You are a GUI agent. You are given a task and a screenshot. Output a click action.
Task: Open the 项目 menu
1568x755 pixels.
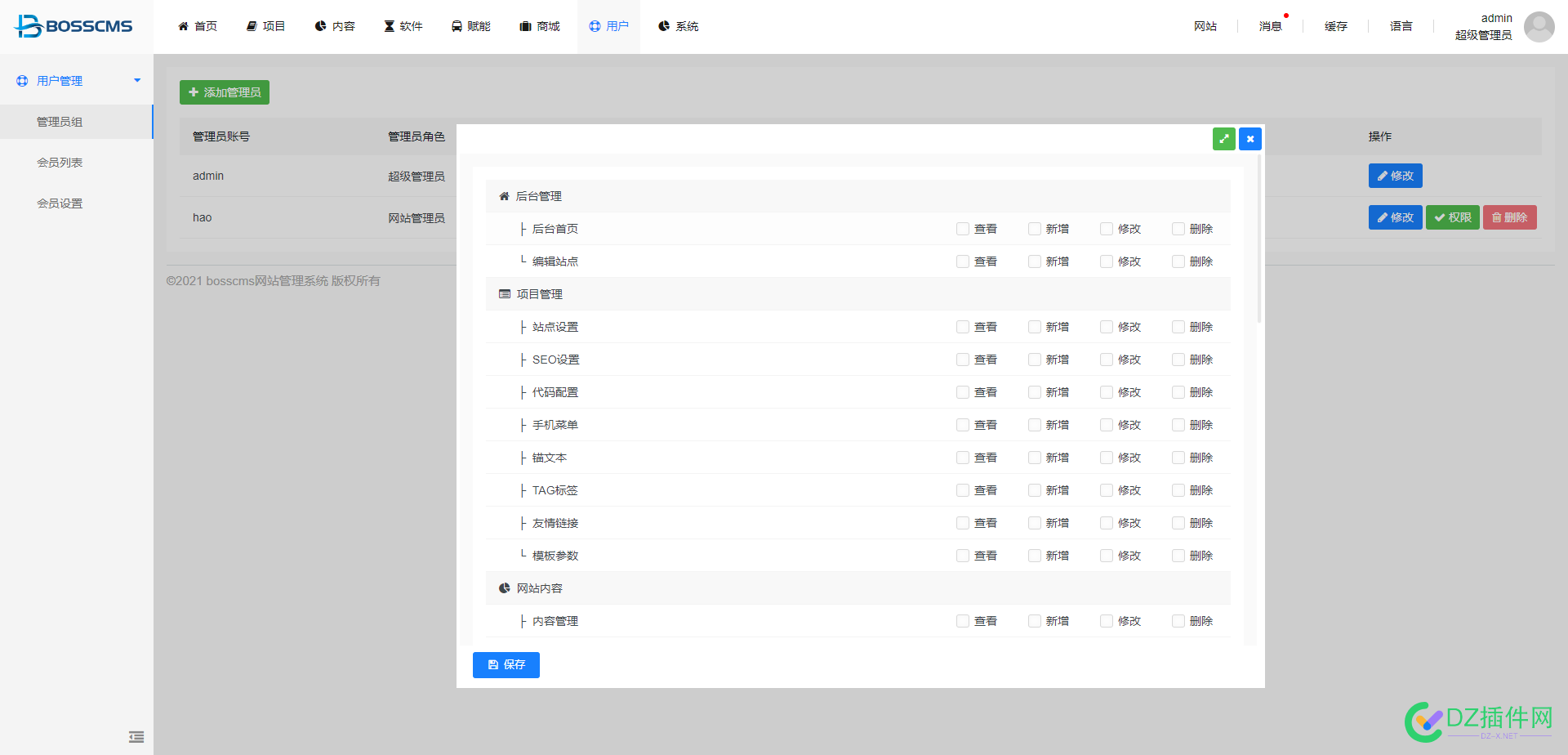coord(265,26)
